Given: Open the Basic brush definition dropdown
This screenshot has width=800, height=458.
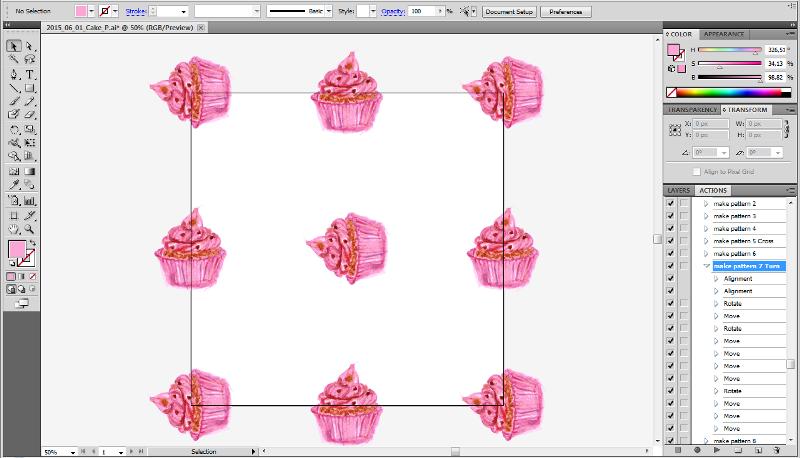Looking at the screenshot, I should click(x=329, y=11).
